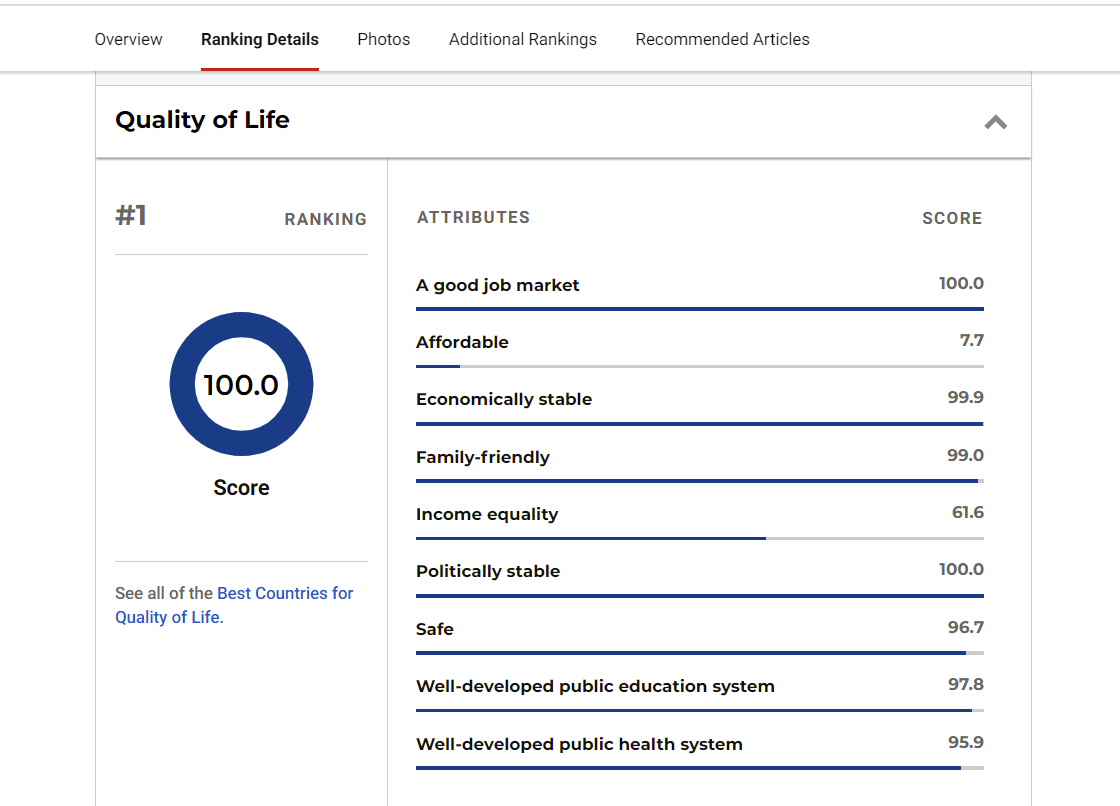This screenshot has width=1120, height=806.
Task: Open Recommended Articles tab
Action: pos(723,39)
